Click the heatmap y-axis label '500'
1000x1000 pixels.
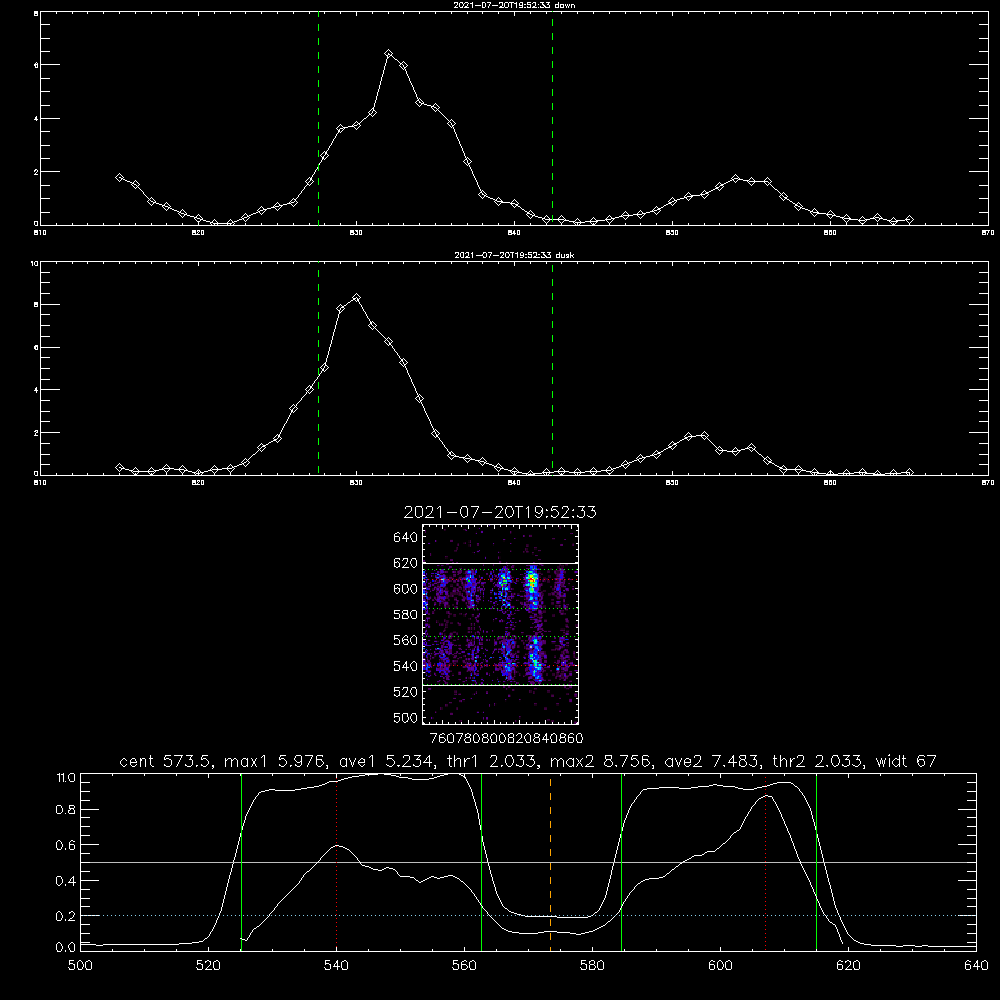(x=406, y=718)
